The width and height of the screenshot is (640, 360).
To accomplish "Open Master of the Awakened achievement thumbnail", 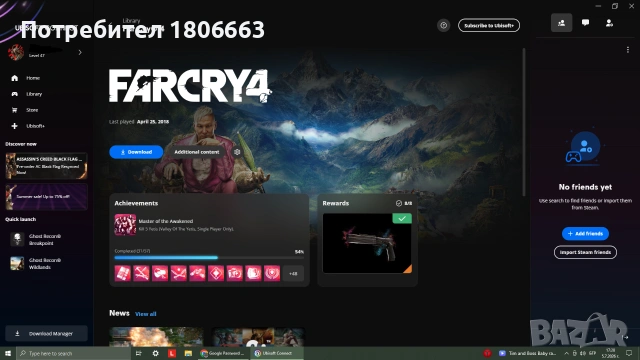I will [x=125, y=224].
